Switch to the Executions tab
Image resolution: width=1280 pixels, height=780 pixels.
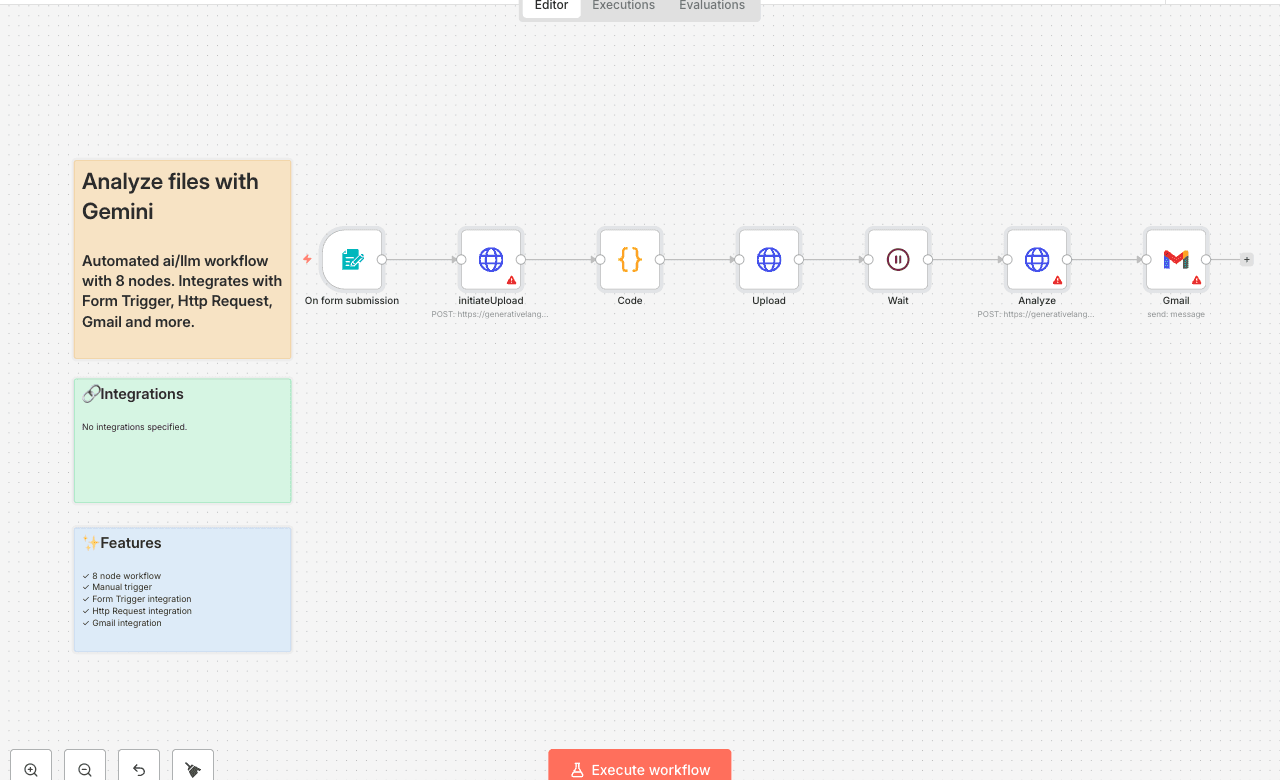pyautogui.click(x=622, y=5)
